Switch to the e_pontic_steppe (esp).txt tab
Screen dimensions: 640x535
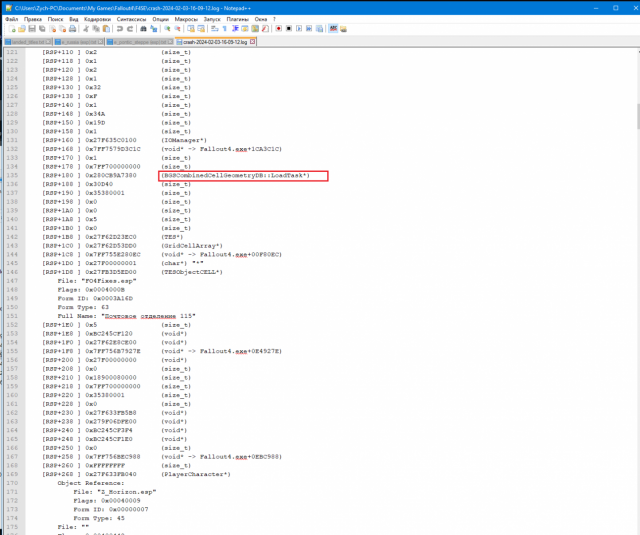click(136, 43)
